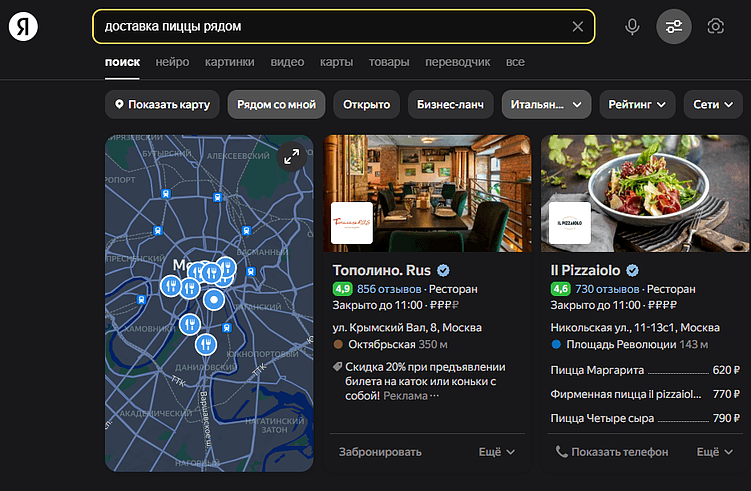The image size is (751, 491).
Task: Click the Забронировать button
Action: 380,452
